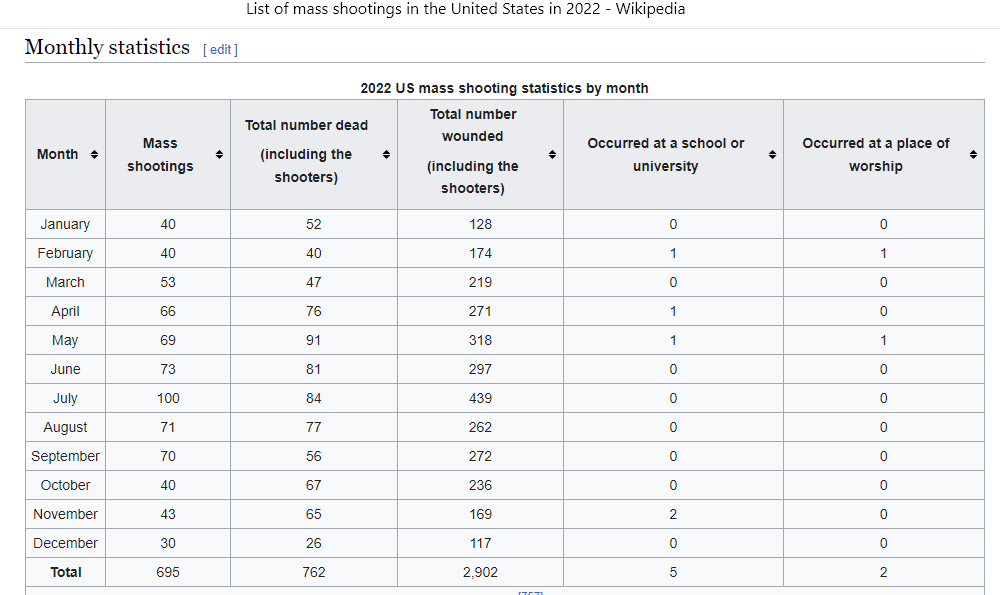This screenshot has width=1000, height=595.
Task: Click the December month cell
Action: 65,543
